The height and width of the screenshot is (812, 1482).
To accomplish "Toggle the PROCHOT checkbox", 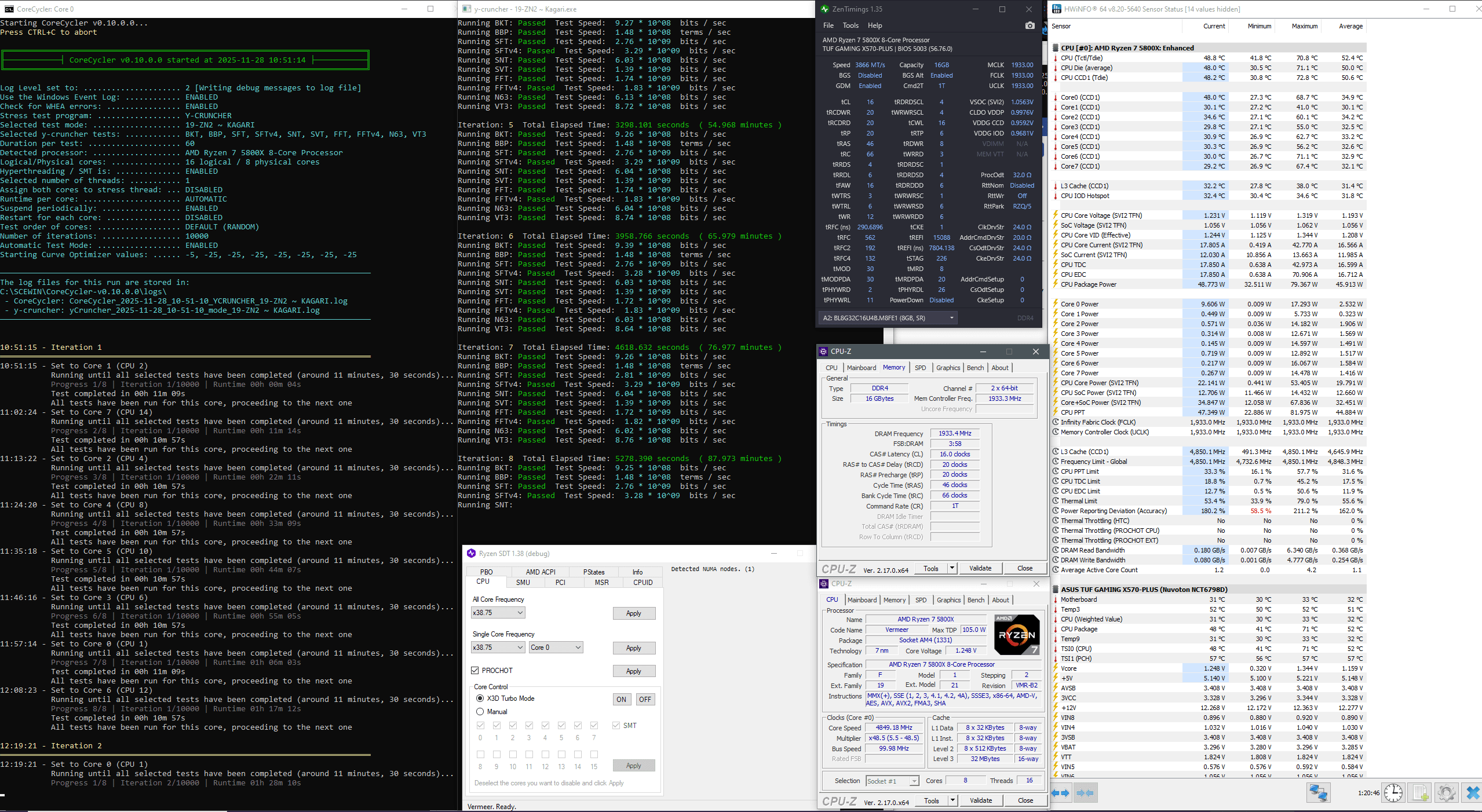I will (x=475, y=671).
